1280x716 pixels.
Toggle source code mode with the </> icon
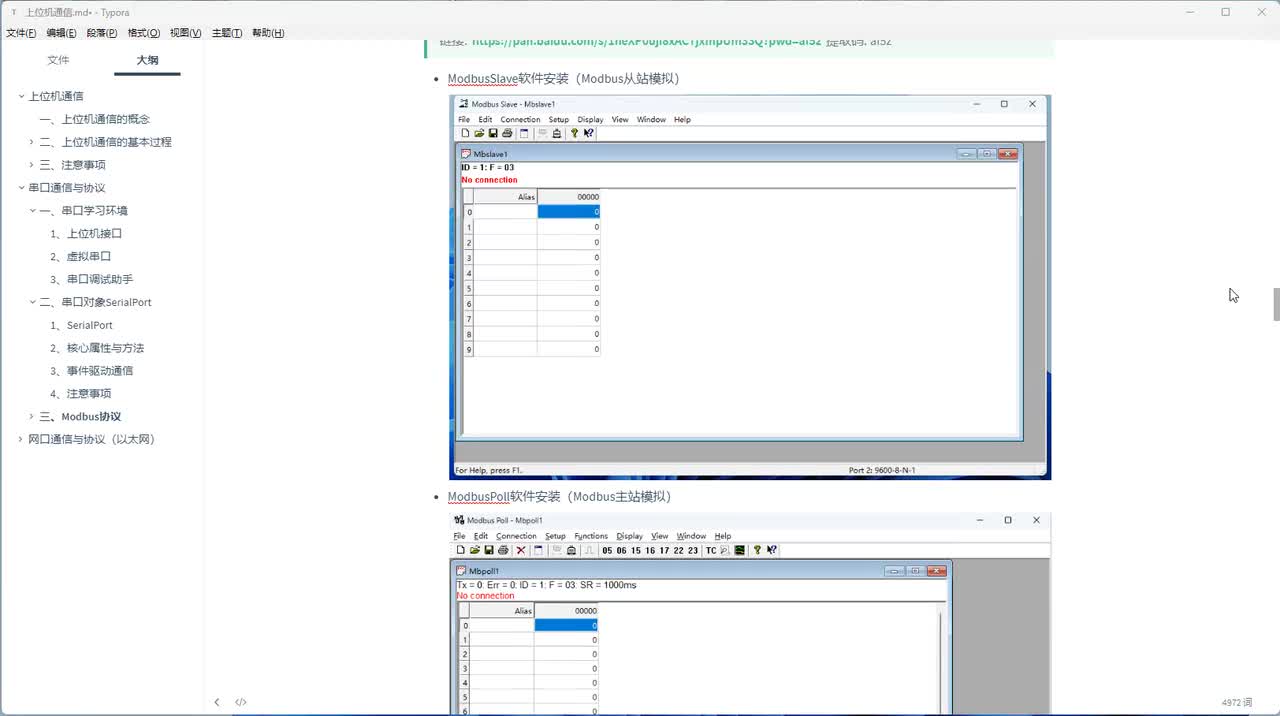point(241,702)
